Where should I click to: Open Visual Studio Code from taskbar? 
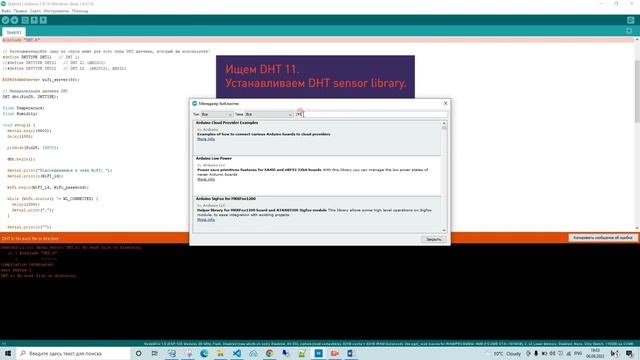tap(236, 353)
